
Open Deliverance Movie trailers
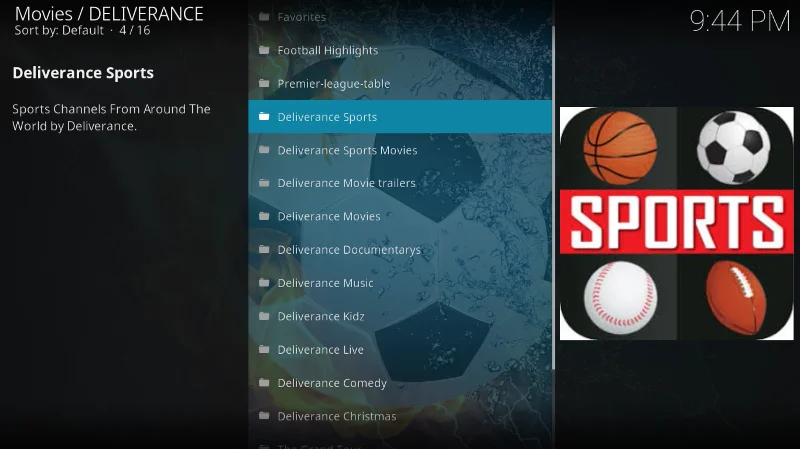(x=400, y=183)
